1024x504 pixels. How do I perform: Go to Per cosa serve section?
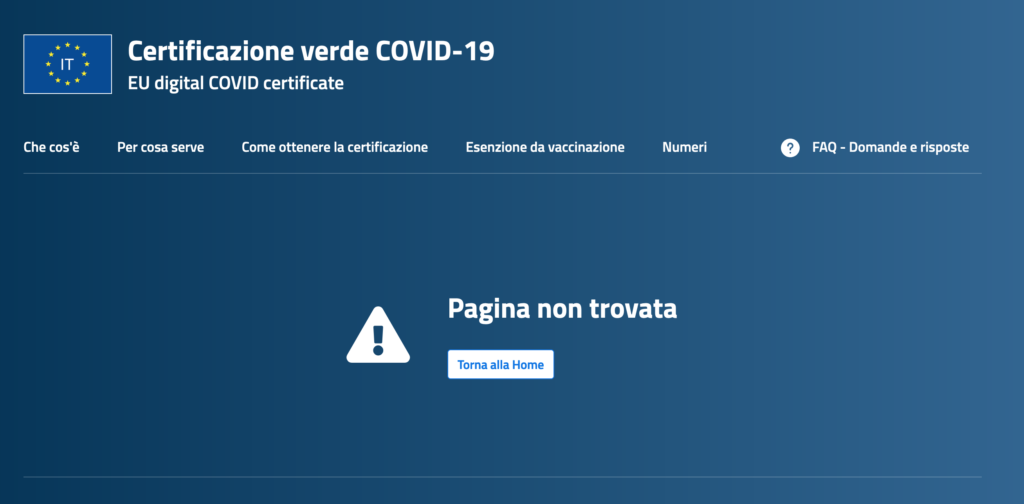[x=160, y=147]
